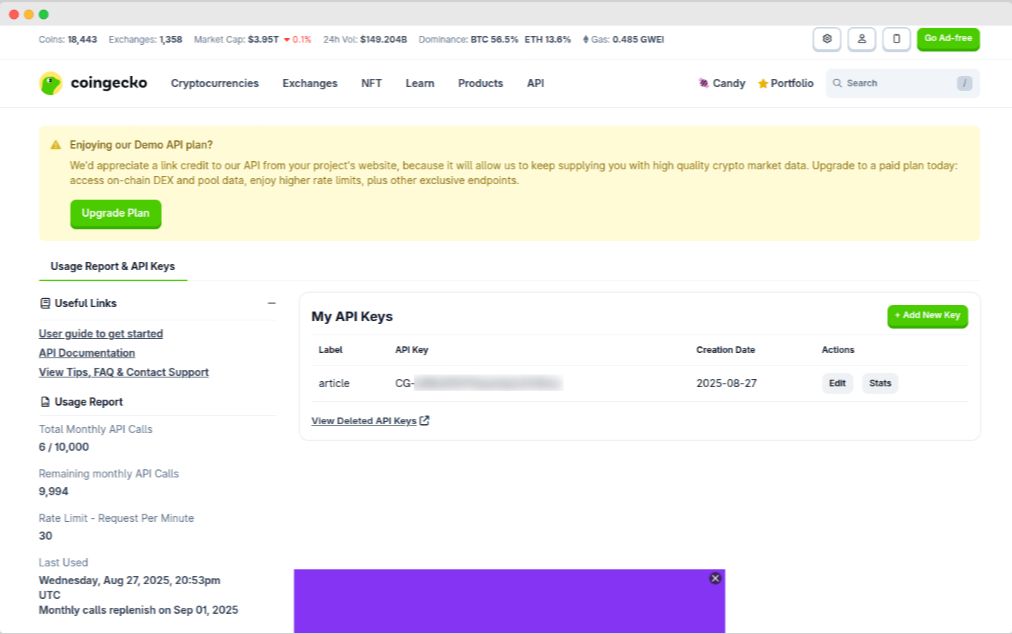Viewport: 1012px width, 634px height.
Task: Click remaining calls value 9,994
Action: [x=54, y=491]
